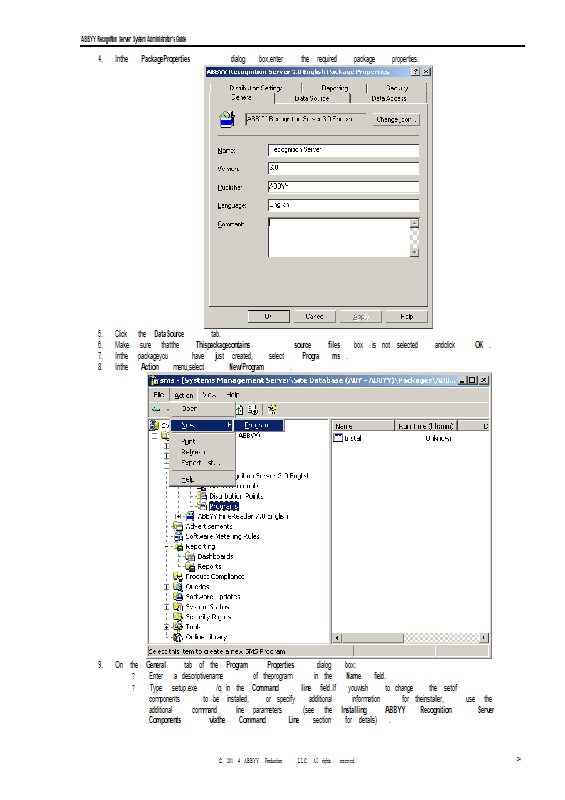Open the View menu
Image resolution: width=565 pixels, height=800 pixels.
coord(209,395)
